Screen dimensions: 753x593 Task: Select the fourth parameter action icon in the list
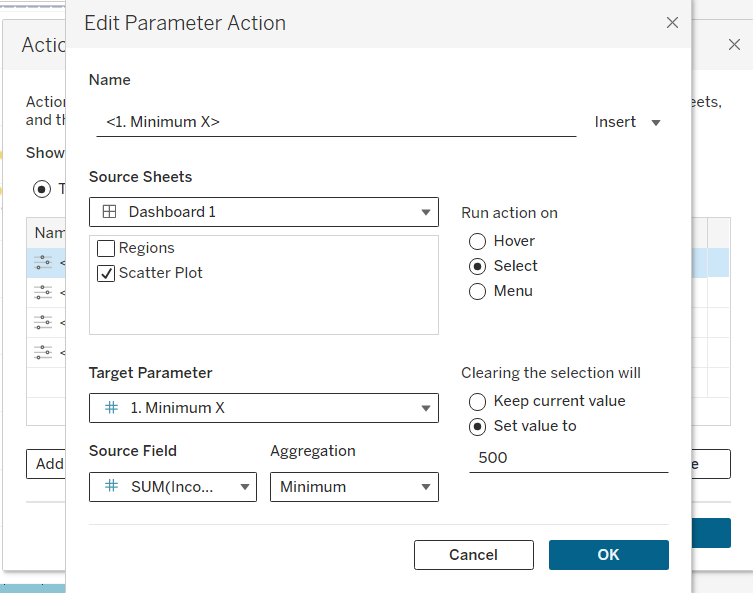coord(42,351)
